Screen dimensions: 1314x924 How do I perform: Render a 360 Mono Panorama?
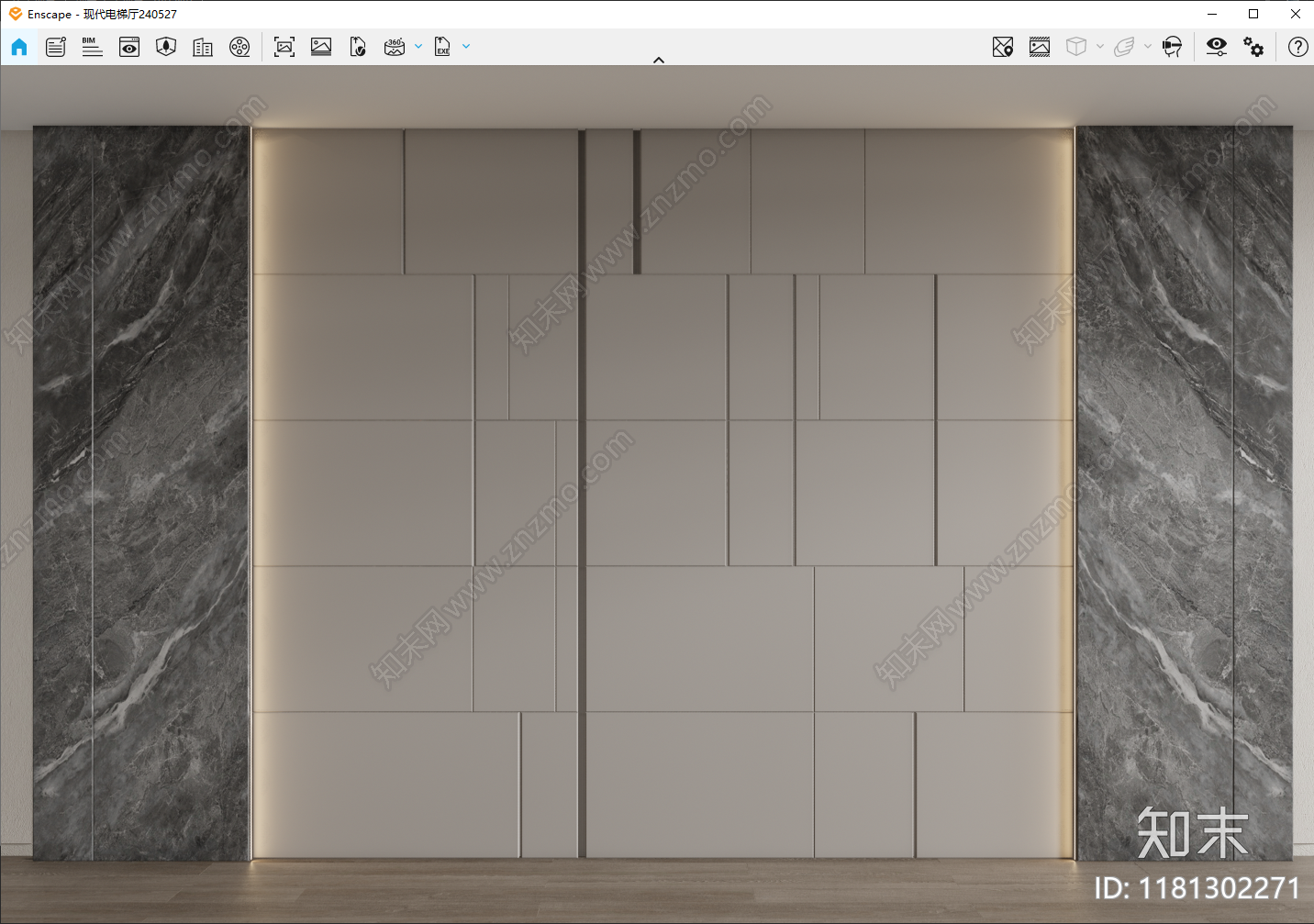tap(395, 47)
